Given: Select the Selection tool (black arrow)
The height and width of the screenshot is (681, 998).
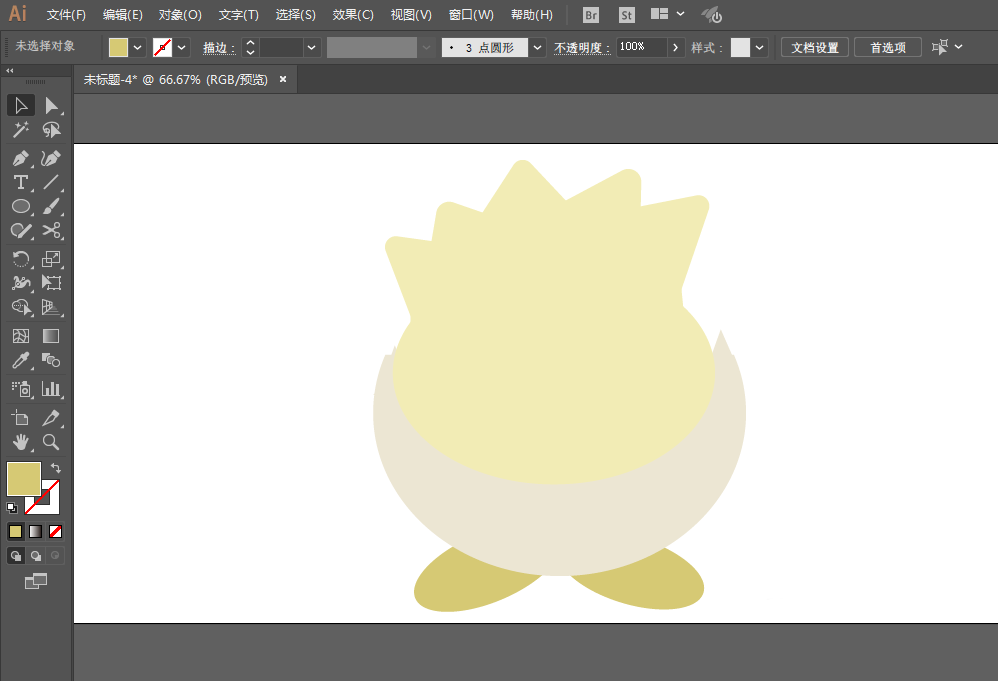Looking at the screenshot, I should 21,106.
